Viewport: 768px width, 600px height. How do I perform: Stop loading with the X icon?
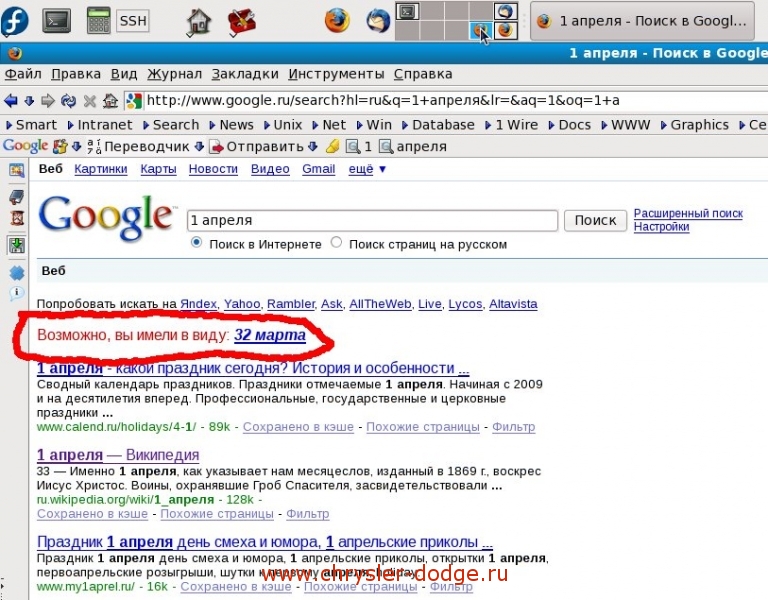90,101
